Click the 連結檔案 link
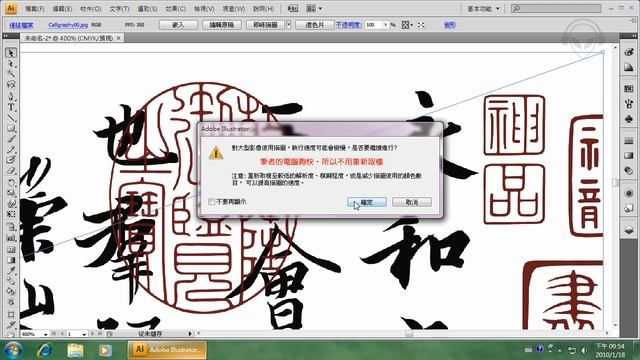 point(21,25)
